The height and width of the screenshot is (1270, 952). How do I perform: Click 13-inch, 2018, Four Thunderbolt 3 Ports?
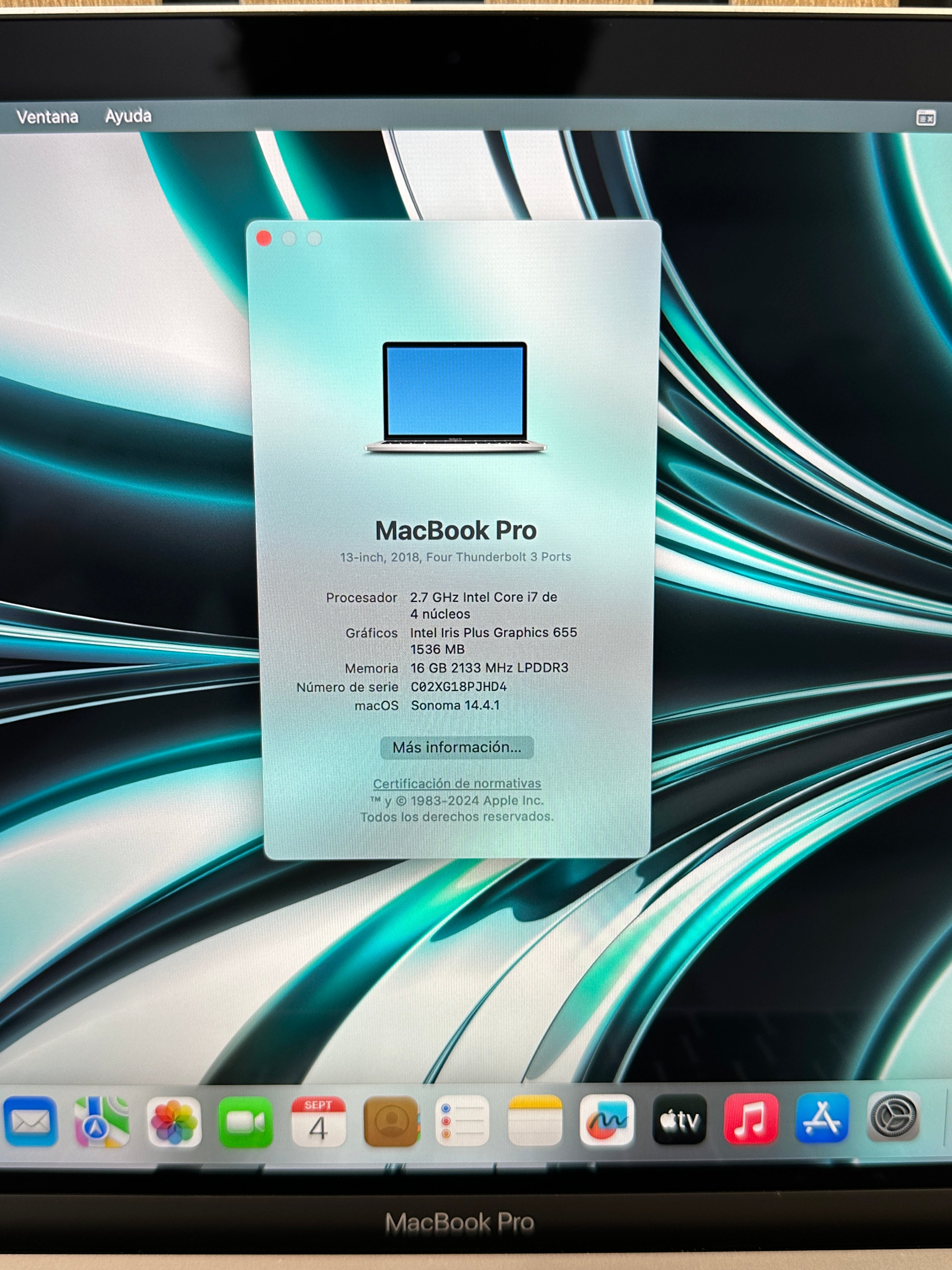point(456,557)
